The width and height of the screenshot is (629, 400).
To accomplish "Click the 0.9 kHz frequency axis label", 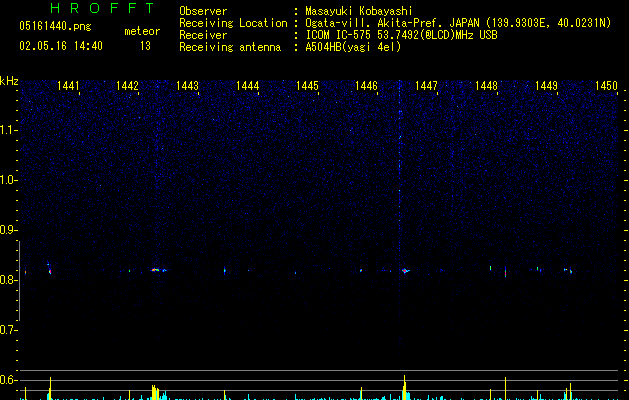I will pyautogui.click(x=8, y=230).
